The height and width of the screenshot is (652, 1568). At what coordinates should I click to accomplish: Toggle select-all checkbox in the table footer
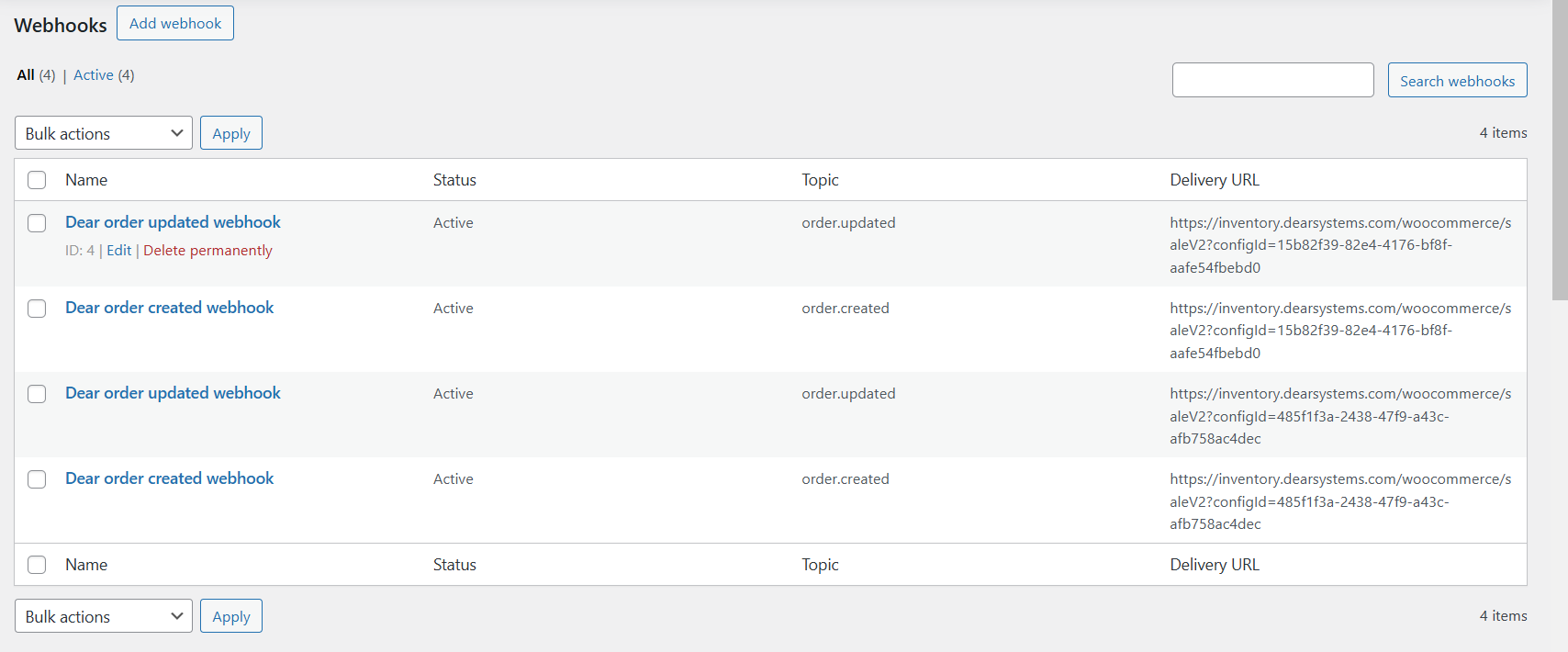(x=37, y=565)
